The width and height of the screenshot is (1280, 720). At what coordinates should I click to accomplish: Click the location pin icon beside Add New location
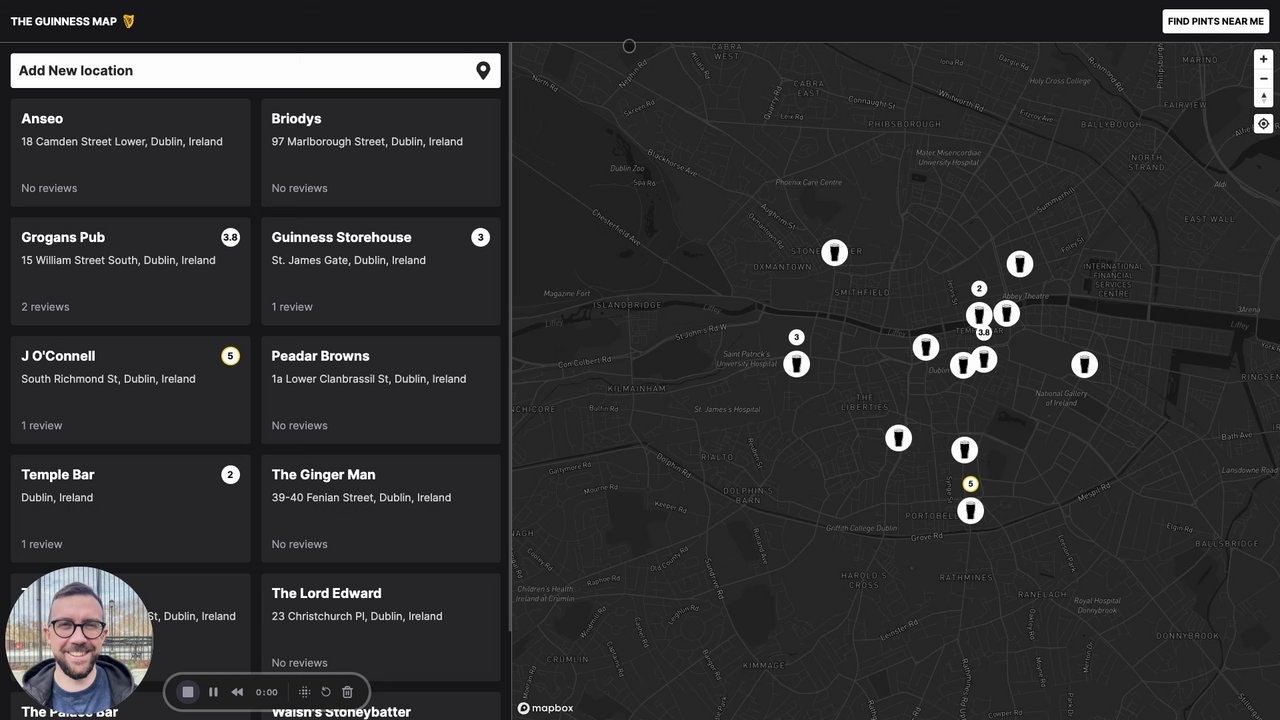tap(483, 70)
